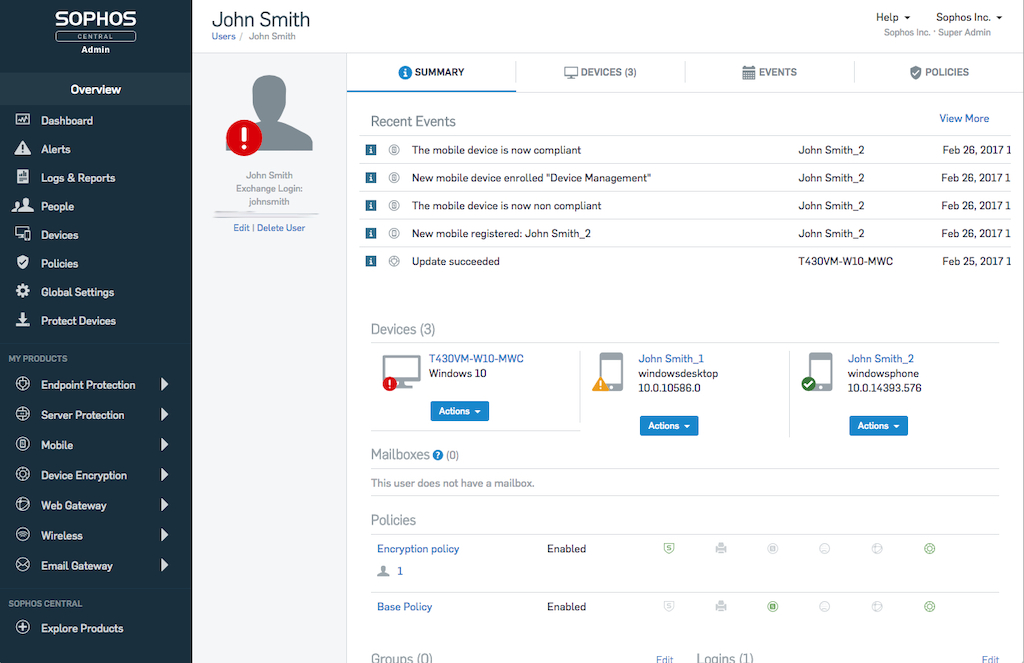
Task: Select event 'The mobile device is now compliant'
Action: 685,150
